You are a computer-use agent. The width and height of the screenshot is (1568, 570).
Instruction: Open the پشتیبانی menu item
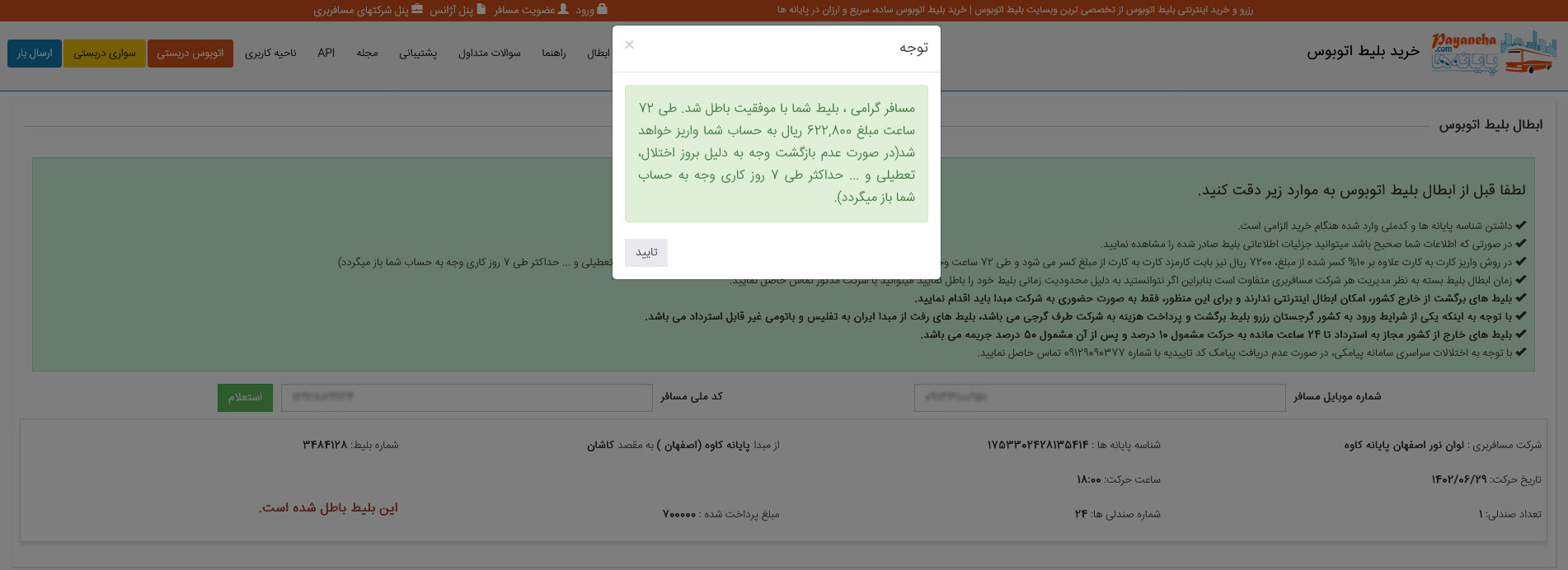pyautogui.click(x=418, y=54)
